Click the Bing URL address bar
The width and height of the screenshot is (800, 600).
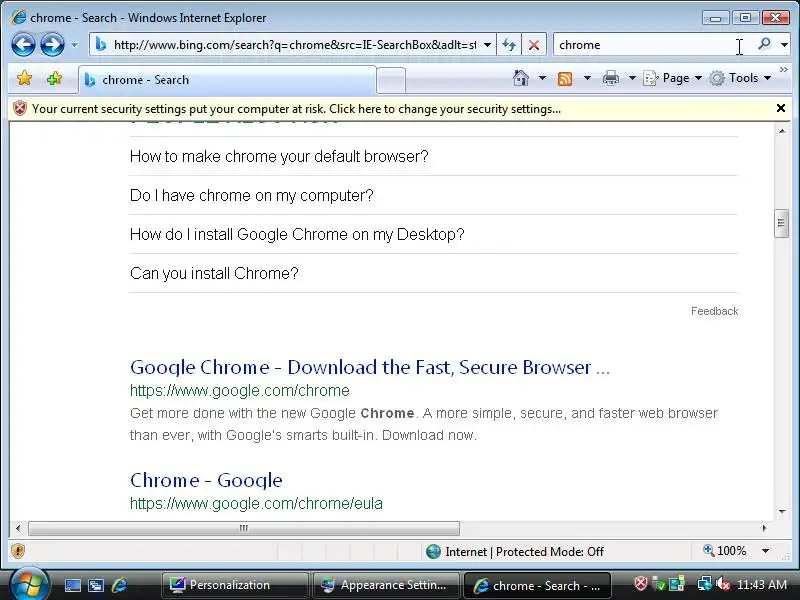coord(288,45)
